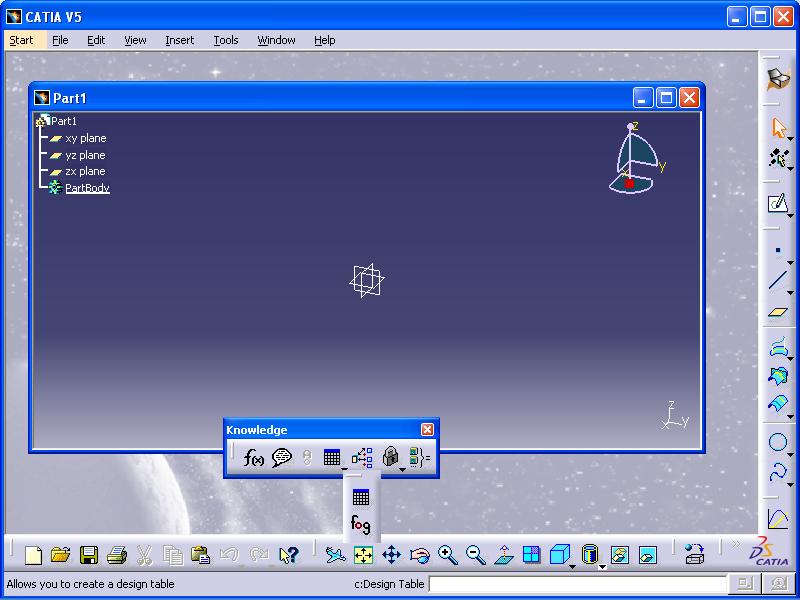Select PartBody in the specification tree
This screenshot has height=600, width=800.
87,188
